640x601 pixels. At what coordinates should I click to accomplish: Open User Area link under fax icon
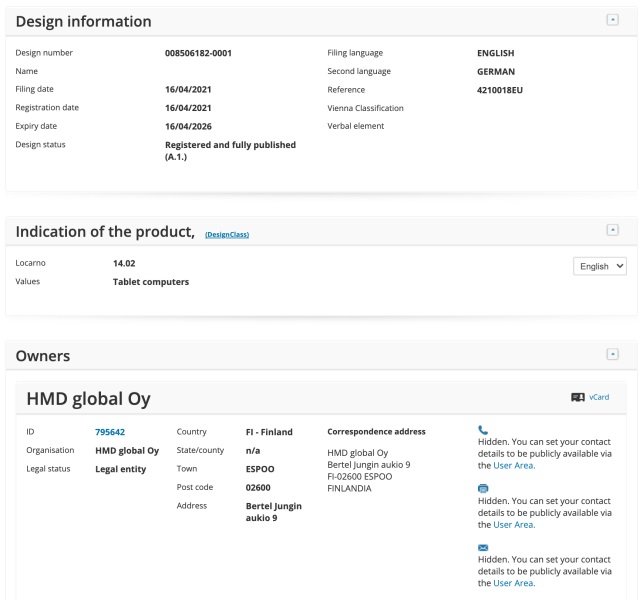[x=514, y=524]
